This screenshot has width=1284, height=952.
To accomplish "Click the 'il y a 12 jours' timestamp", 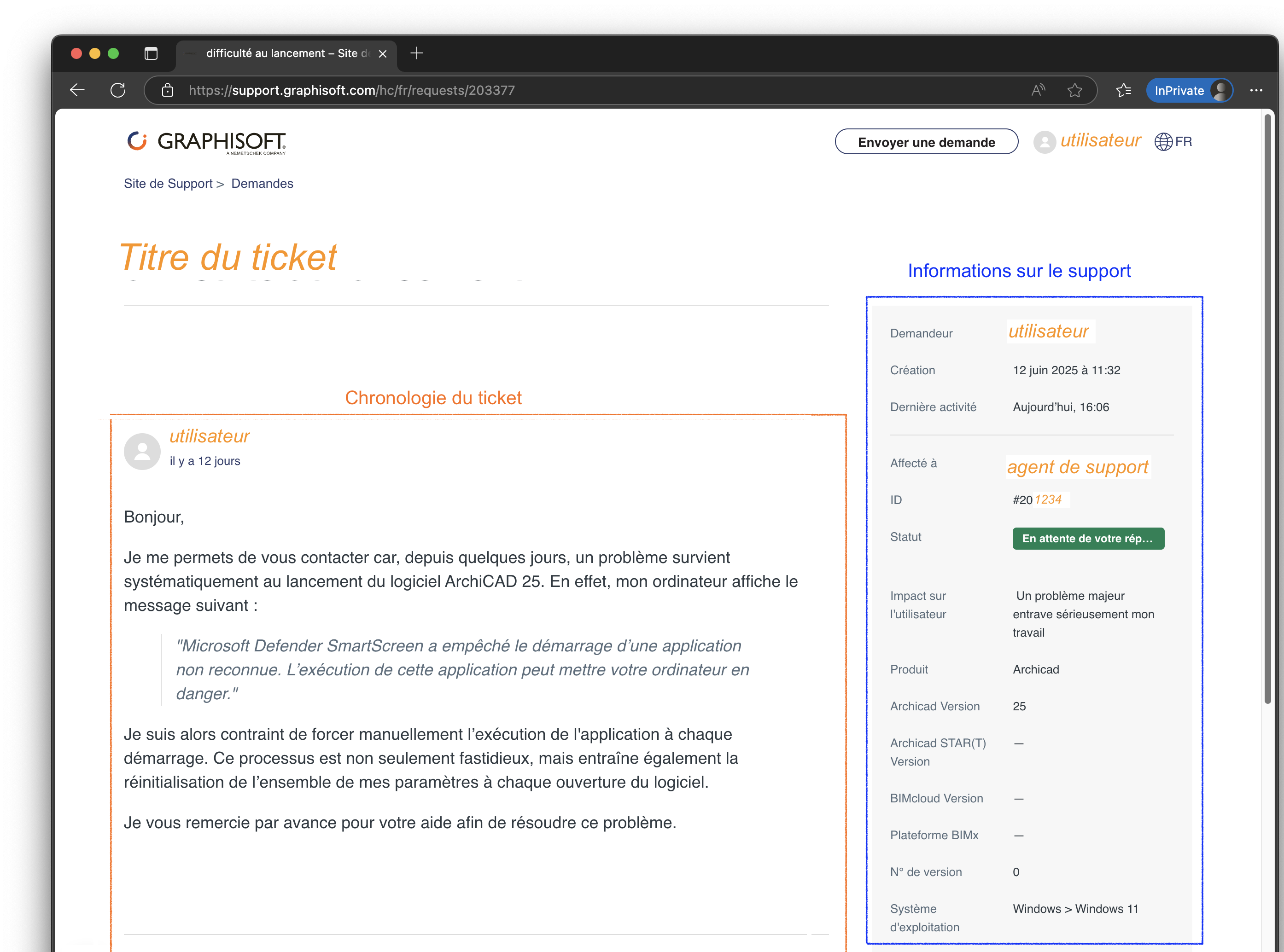I will click(204, 461).
